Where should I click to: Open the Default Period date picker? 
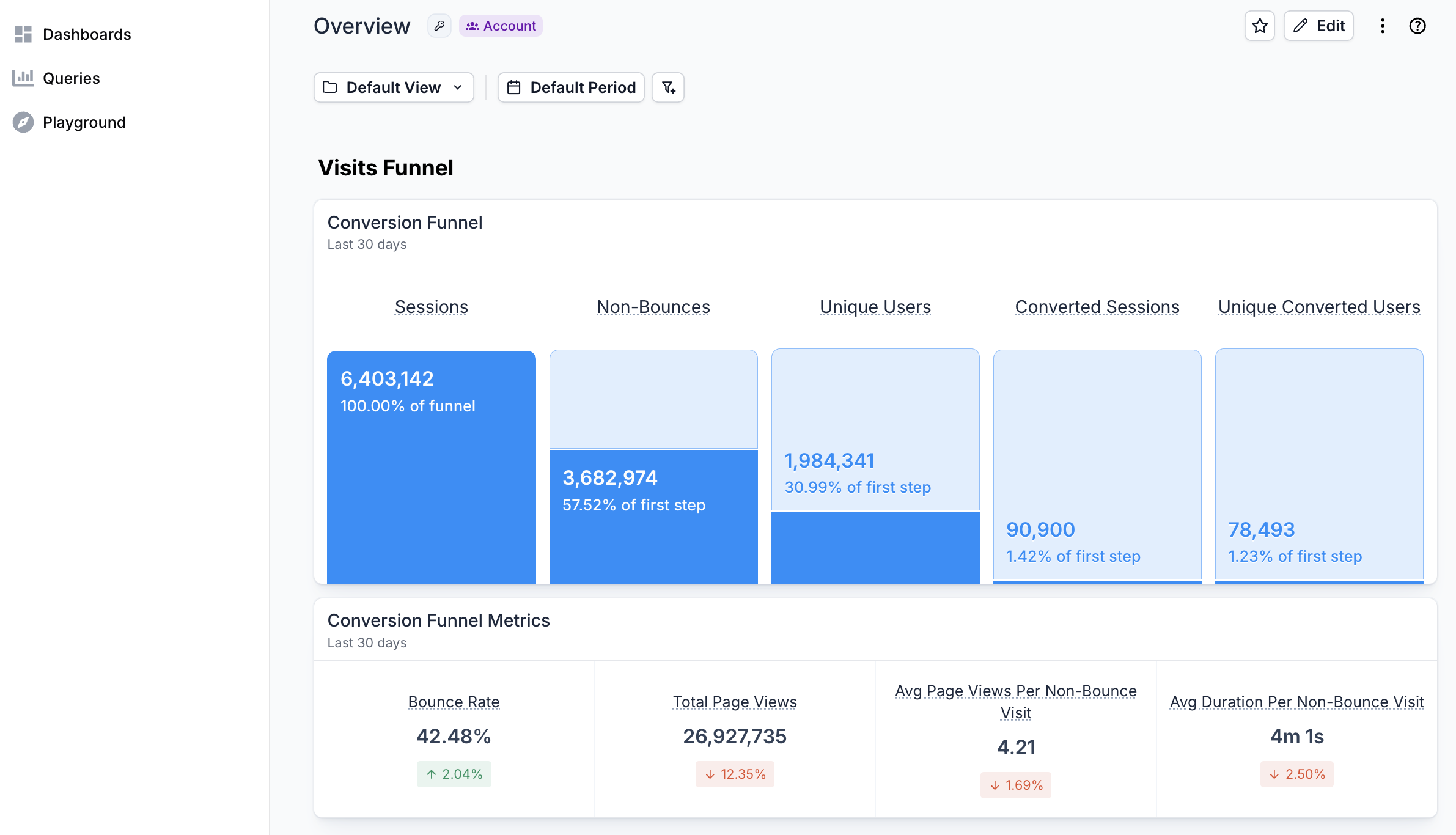pos(571,87)
